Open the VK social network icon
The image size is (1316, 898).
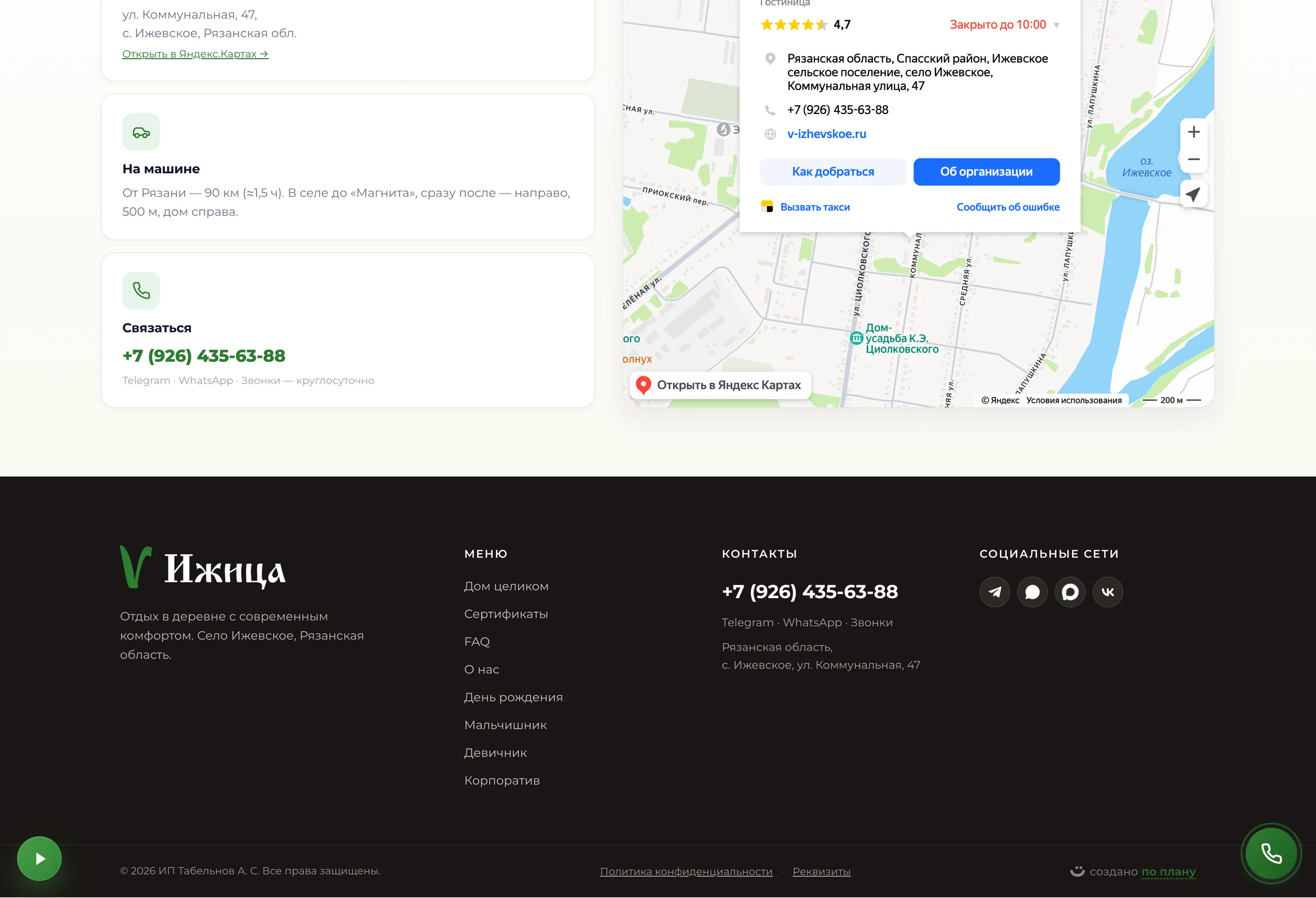(1108, 592)
